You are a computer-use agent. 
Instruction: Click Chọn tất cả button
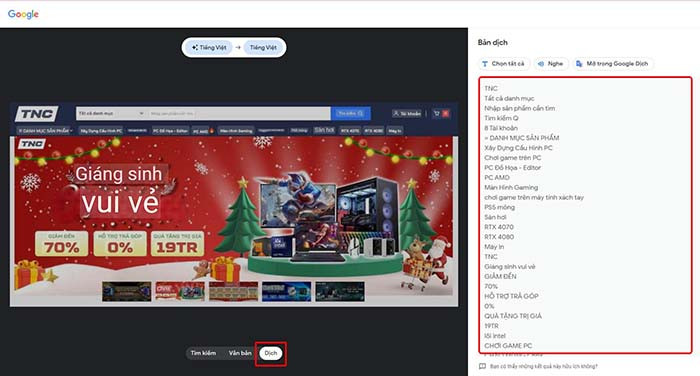coord(504,64)
